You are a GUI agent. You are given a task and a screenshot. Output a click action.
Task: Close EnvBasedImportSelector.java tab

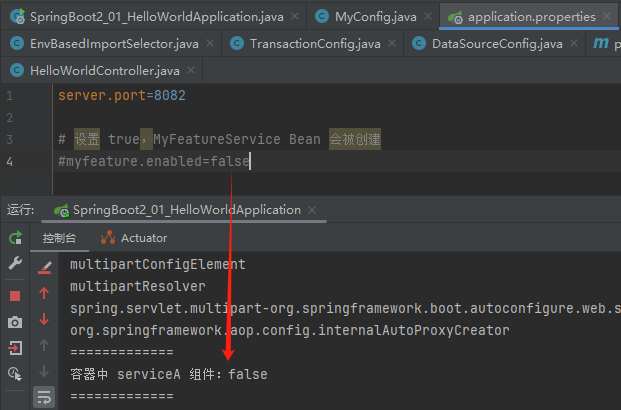pos(210,43)
